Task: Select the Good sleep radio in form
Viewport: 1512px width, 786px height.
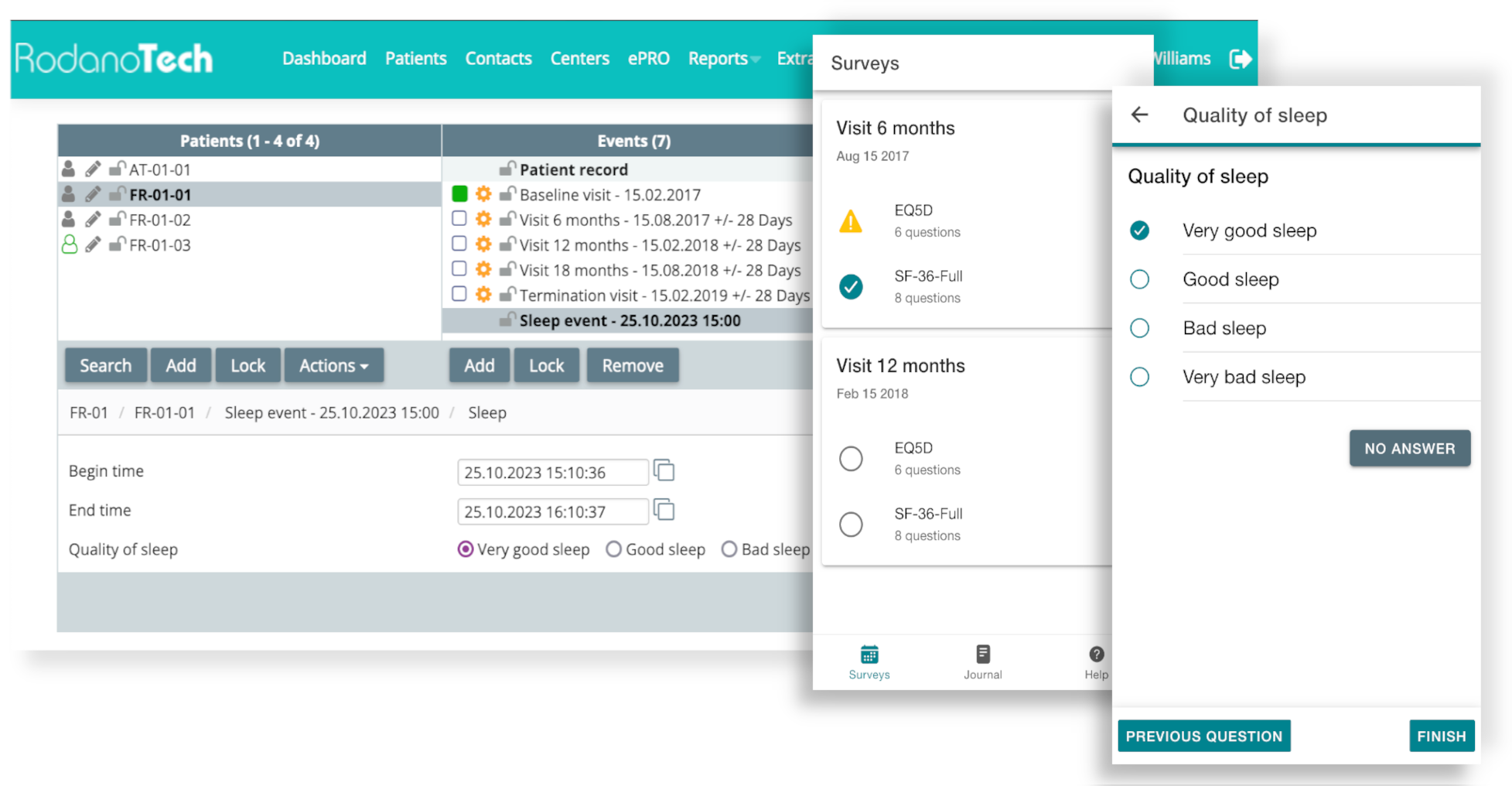Action: point(613,549)
